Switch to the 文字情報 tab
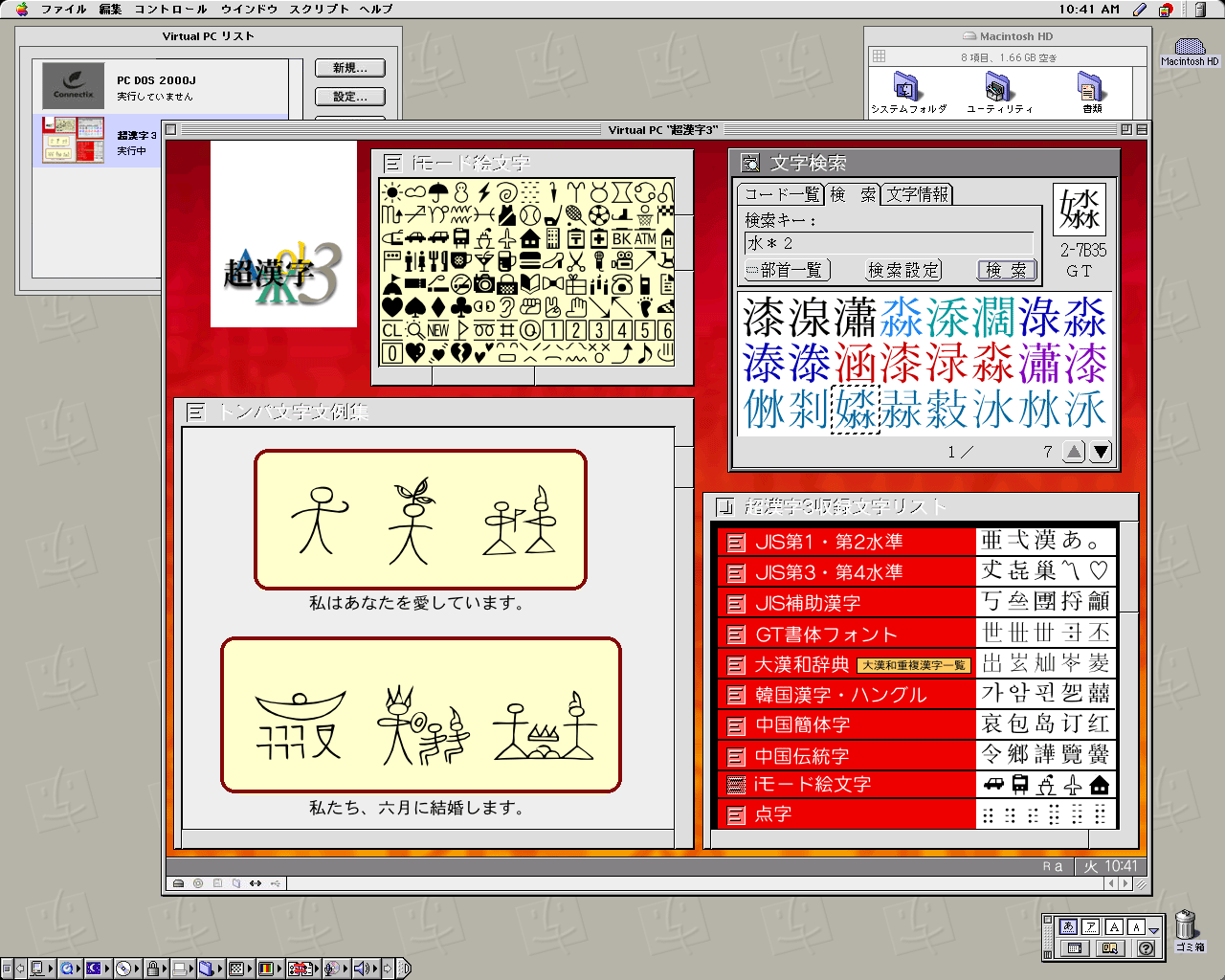The width and height of the screenshot is (1225, 980). [917, 194]
